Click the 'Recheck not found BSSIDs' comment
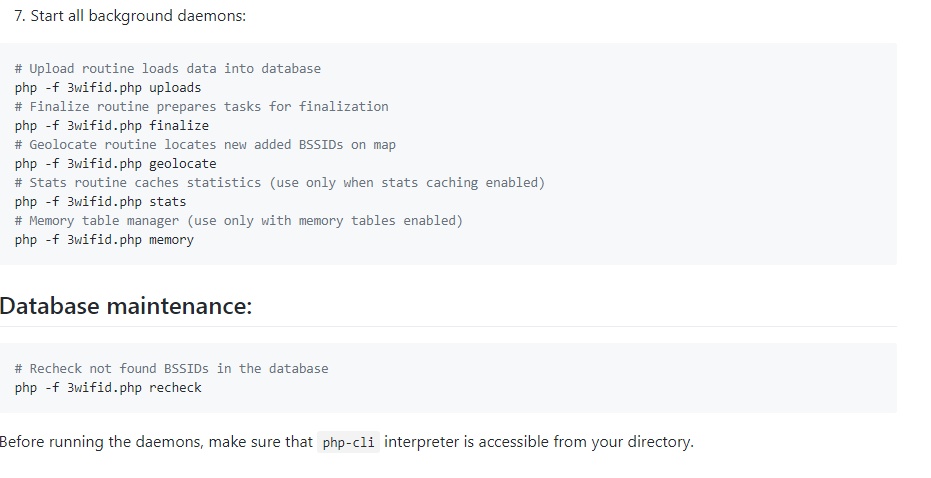The width and height of the screenshot is (931, 478). click(x=171, y=368)
